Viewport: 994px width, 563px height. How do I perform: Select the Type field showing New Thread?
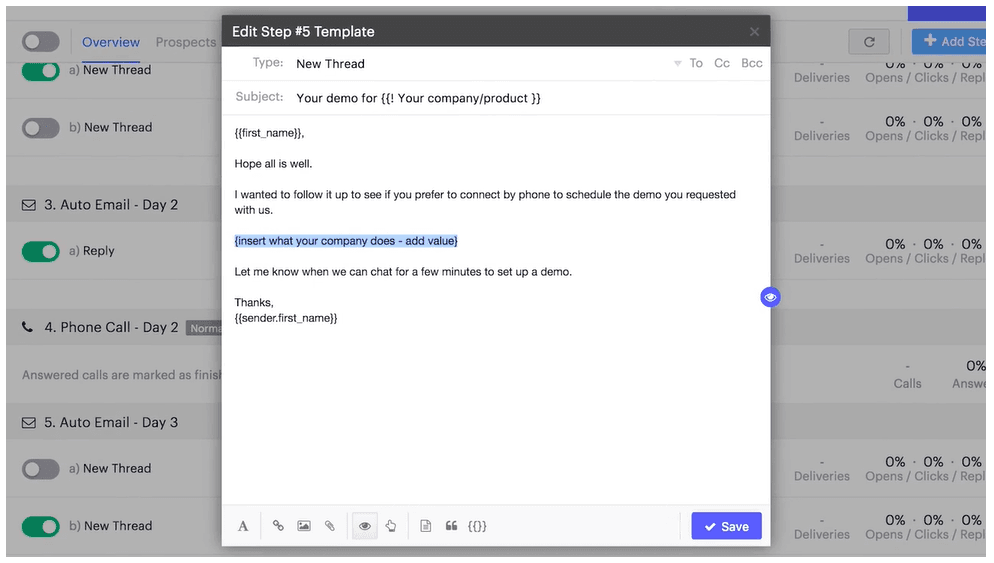(x=330, y=64)
